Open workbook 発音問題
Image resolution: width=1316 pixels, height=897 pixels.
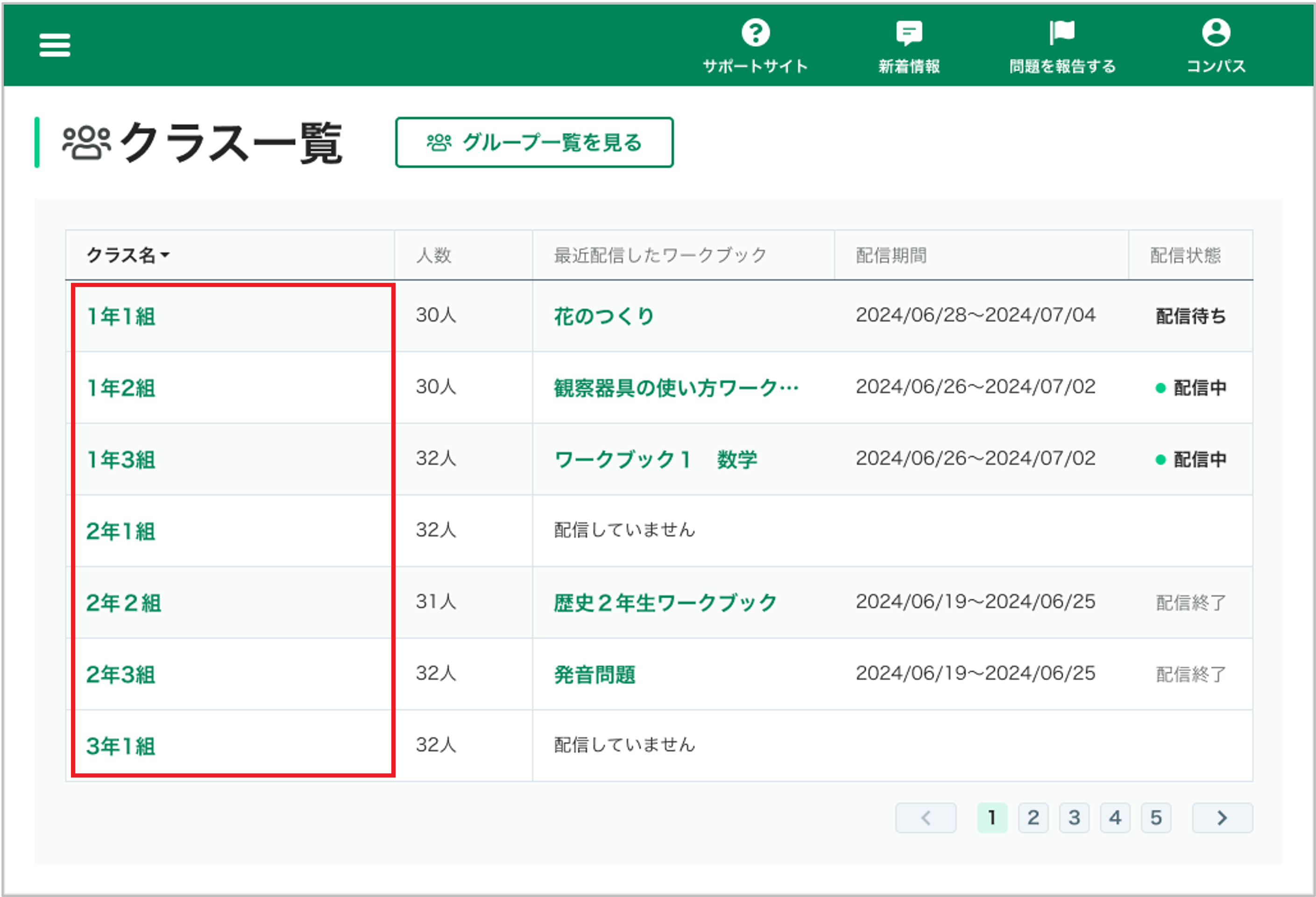(x=594, y=674)
